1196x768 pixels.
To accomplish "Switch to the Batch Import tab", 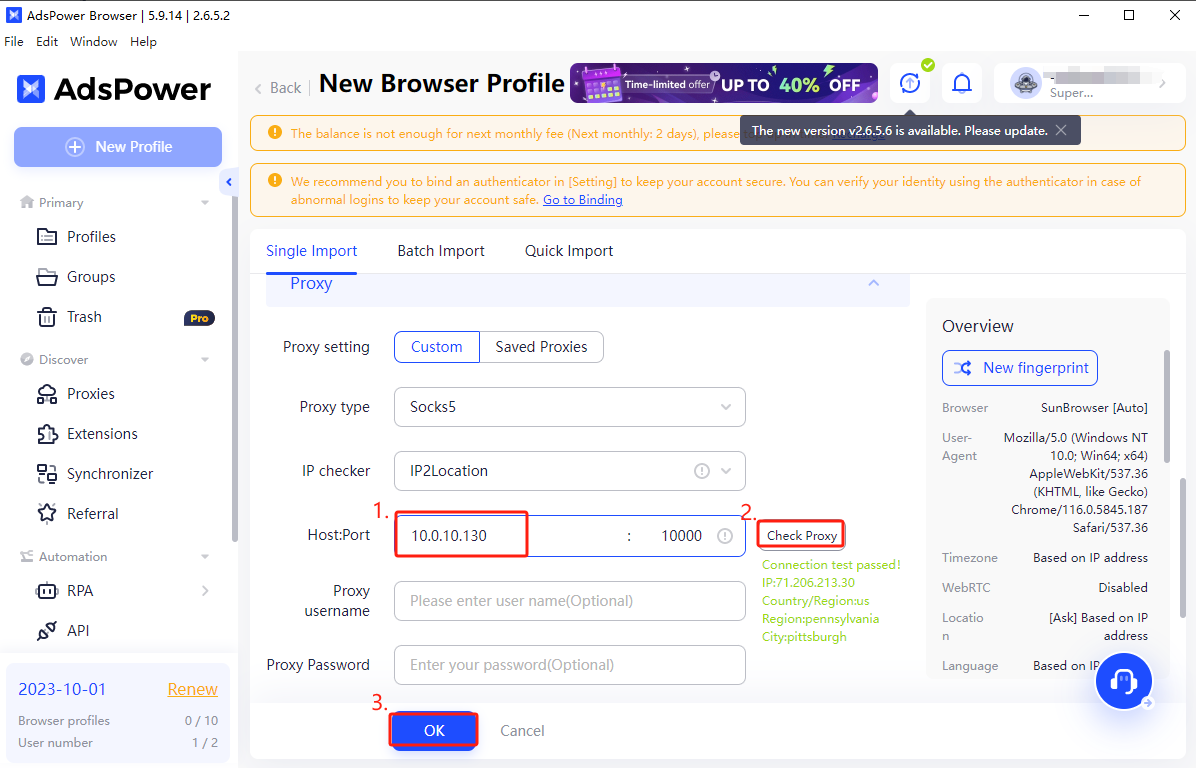I will pos(441,251).
